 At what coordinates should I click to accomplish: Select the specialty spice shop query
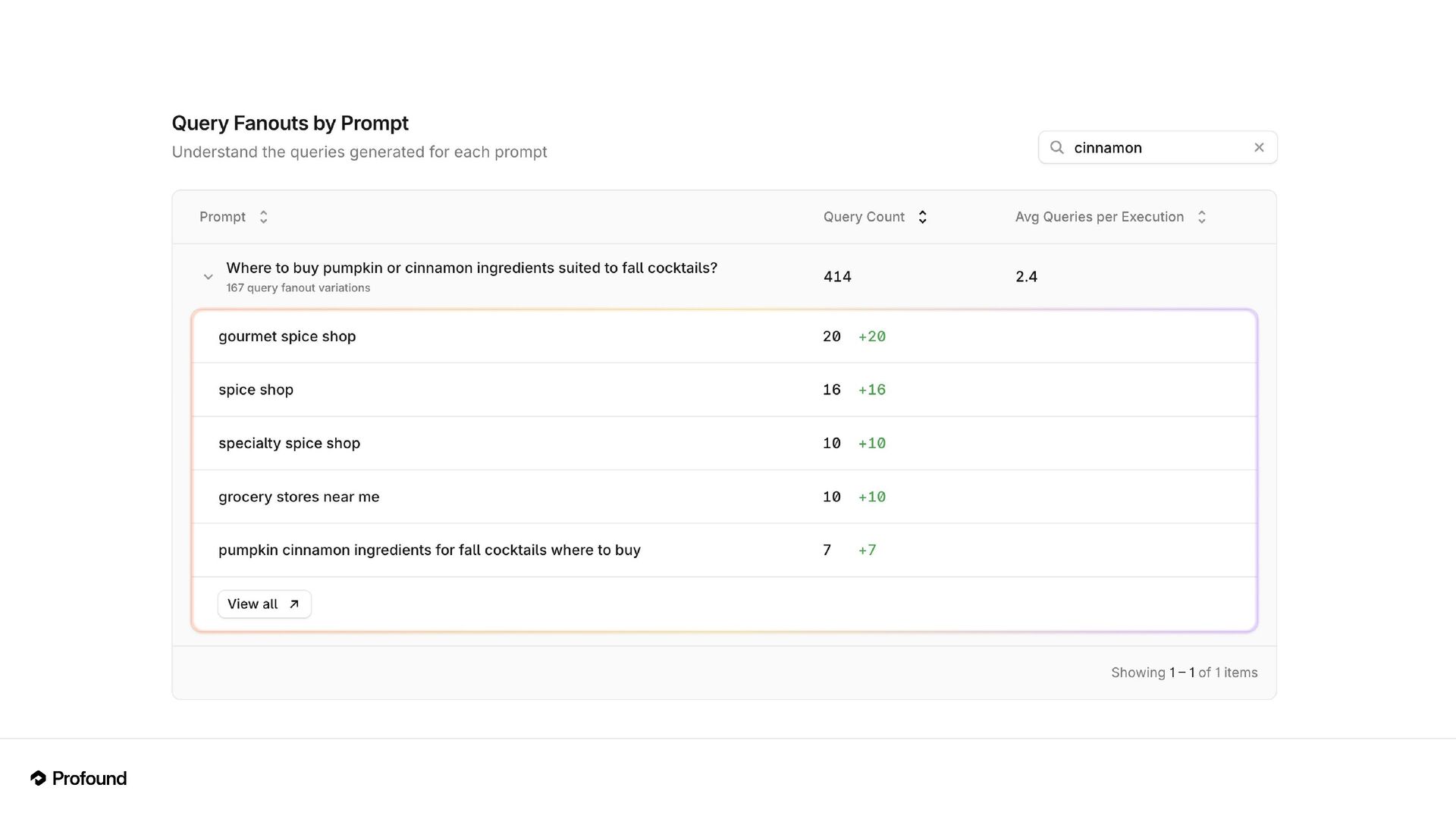tap(289, 443)
